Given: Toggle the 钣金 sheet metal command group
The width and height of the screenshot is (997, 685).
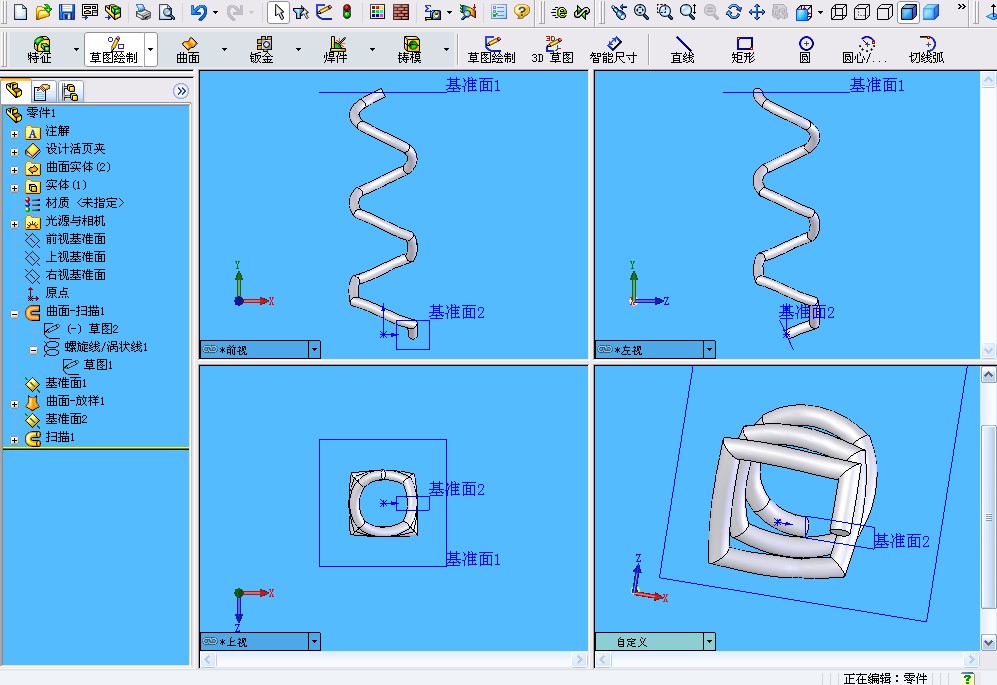Looking at the screenshot, I should [261, 50].
